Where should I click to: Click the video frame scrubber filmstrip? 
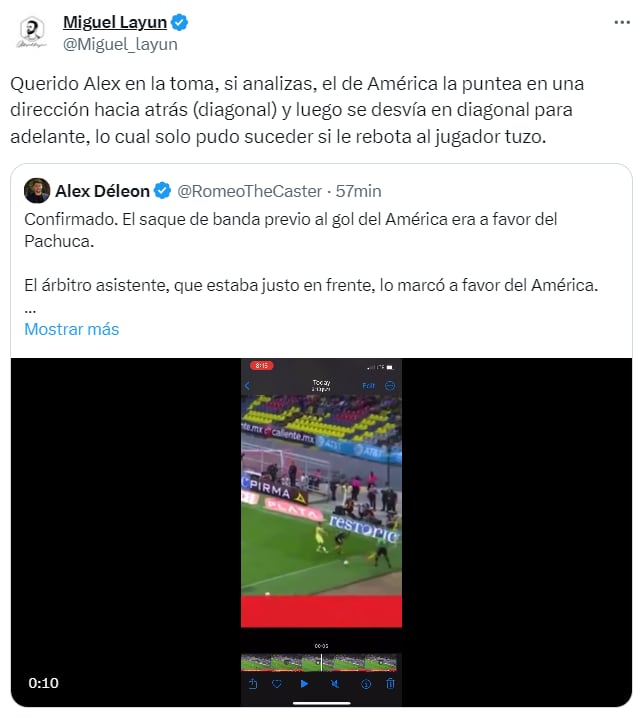(x=319, y=662)
